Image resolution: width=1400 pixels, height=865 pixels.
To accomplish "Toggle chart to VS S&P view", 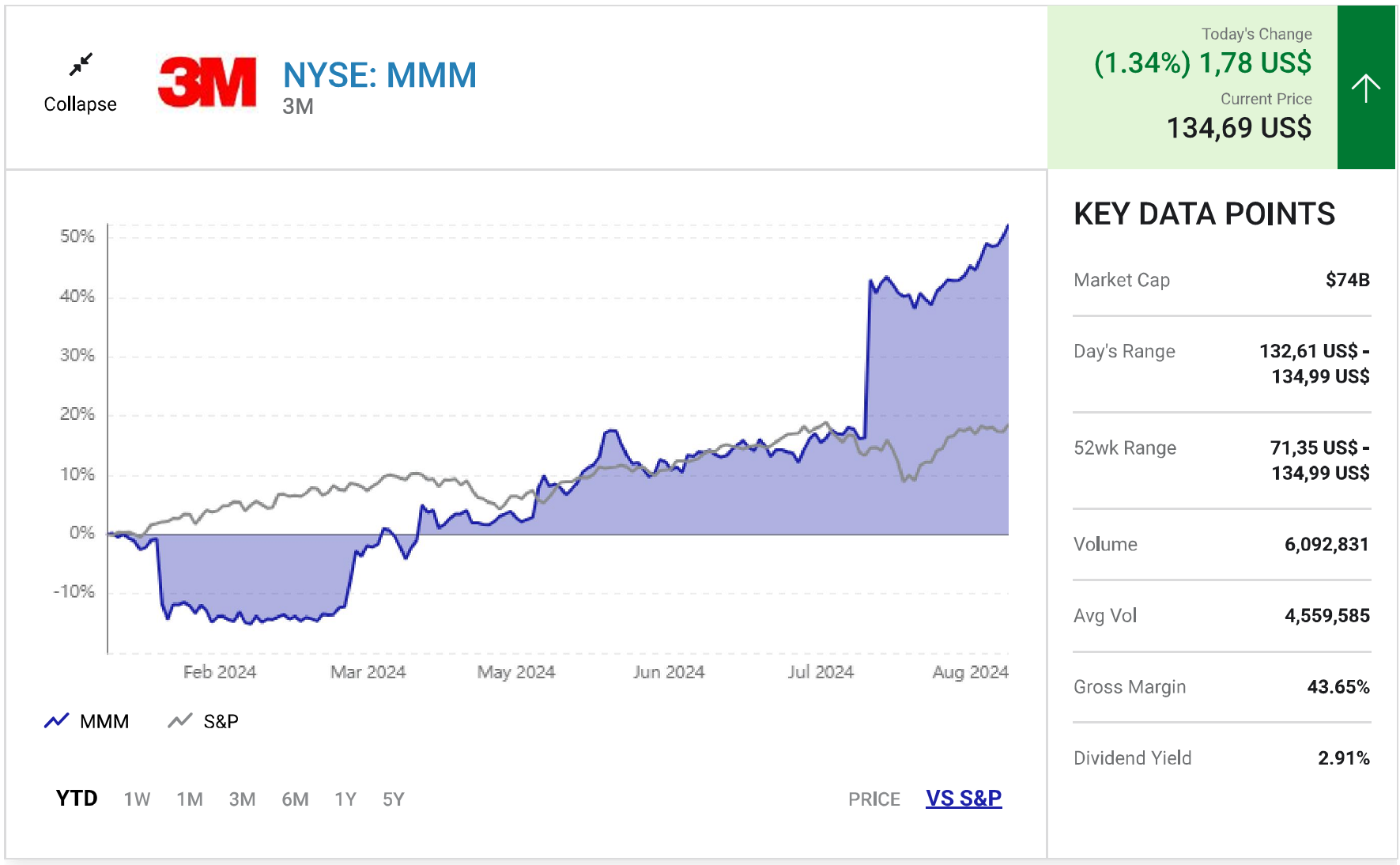I will pos(964,799).
